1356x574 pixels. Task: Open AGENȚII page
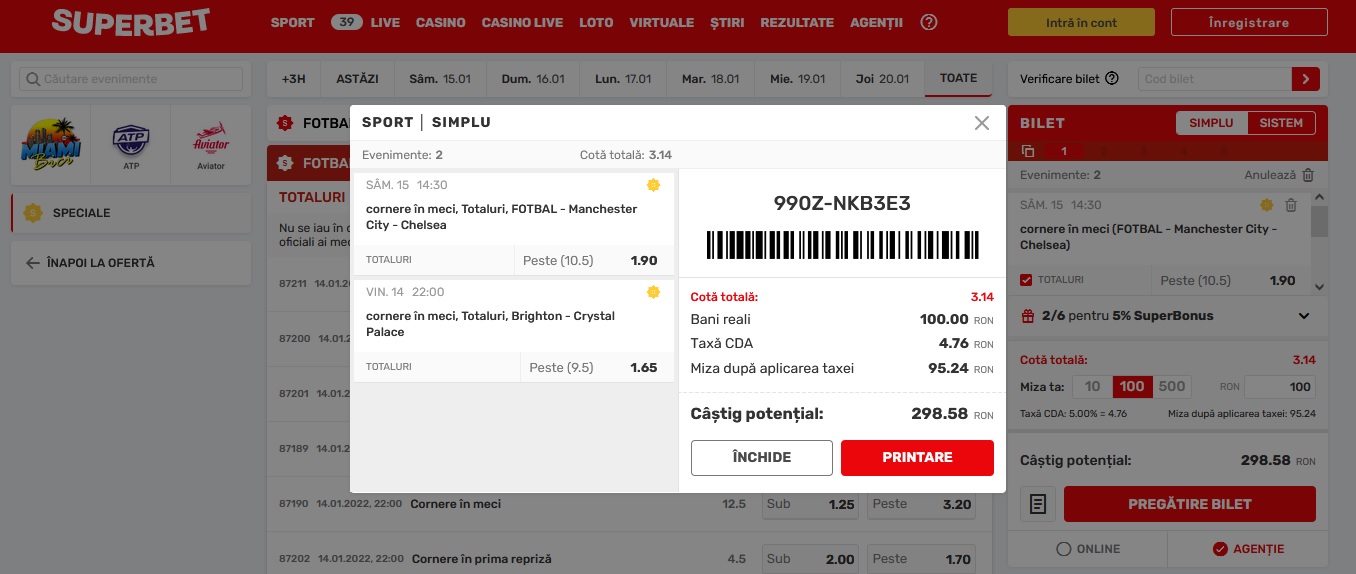(x=876, y=22)
